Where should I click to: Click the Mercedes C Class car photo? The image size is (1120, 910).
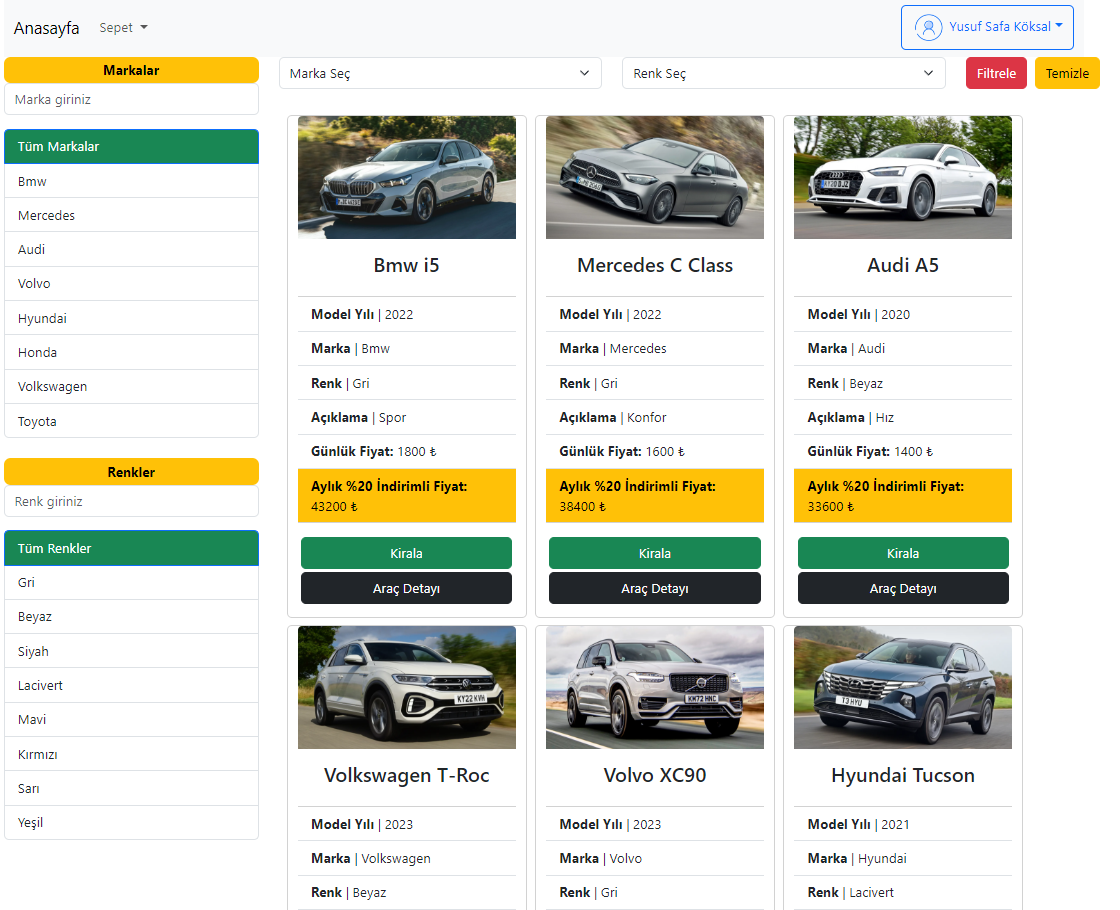tap(654, 177)
